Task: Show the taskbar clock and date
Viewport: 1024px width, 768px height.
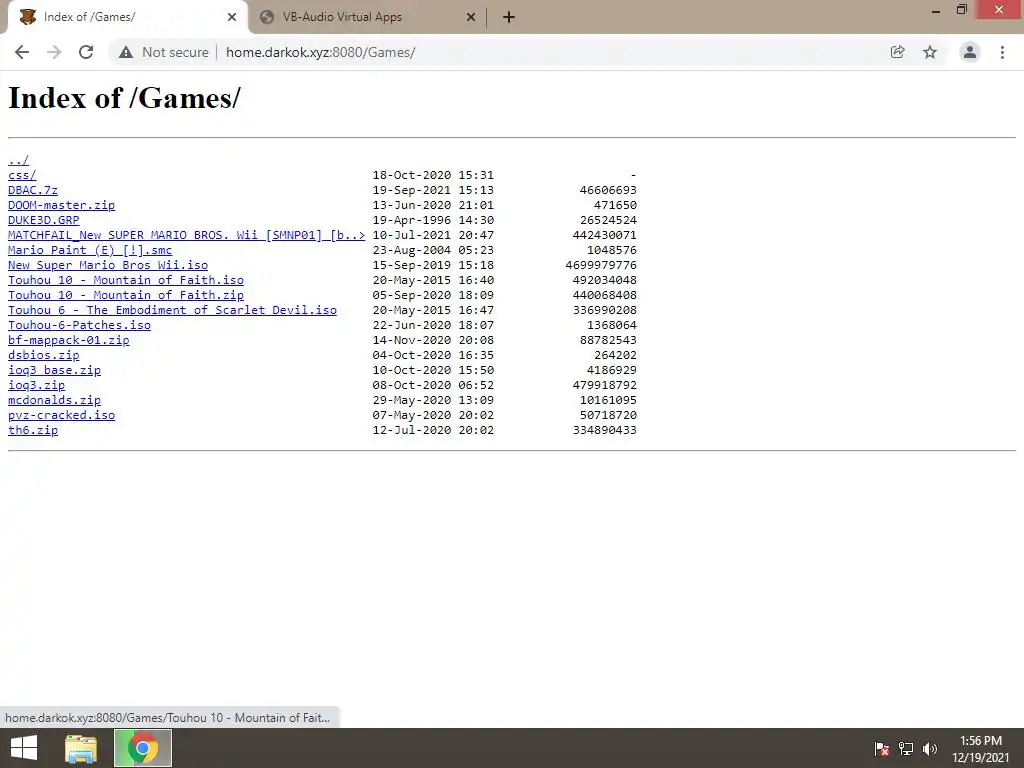Action: tap(981, 749)
